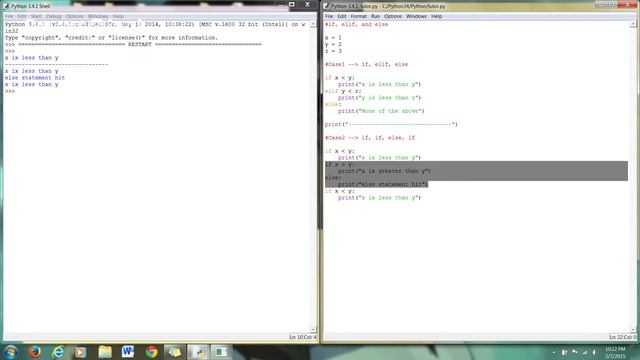Open the network signal tray icon
The height and width of the screenshot is (360, 640).
585,352
